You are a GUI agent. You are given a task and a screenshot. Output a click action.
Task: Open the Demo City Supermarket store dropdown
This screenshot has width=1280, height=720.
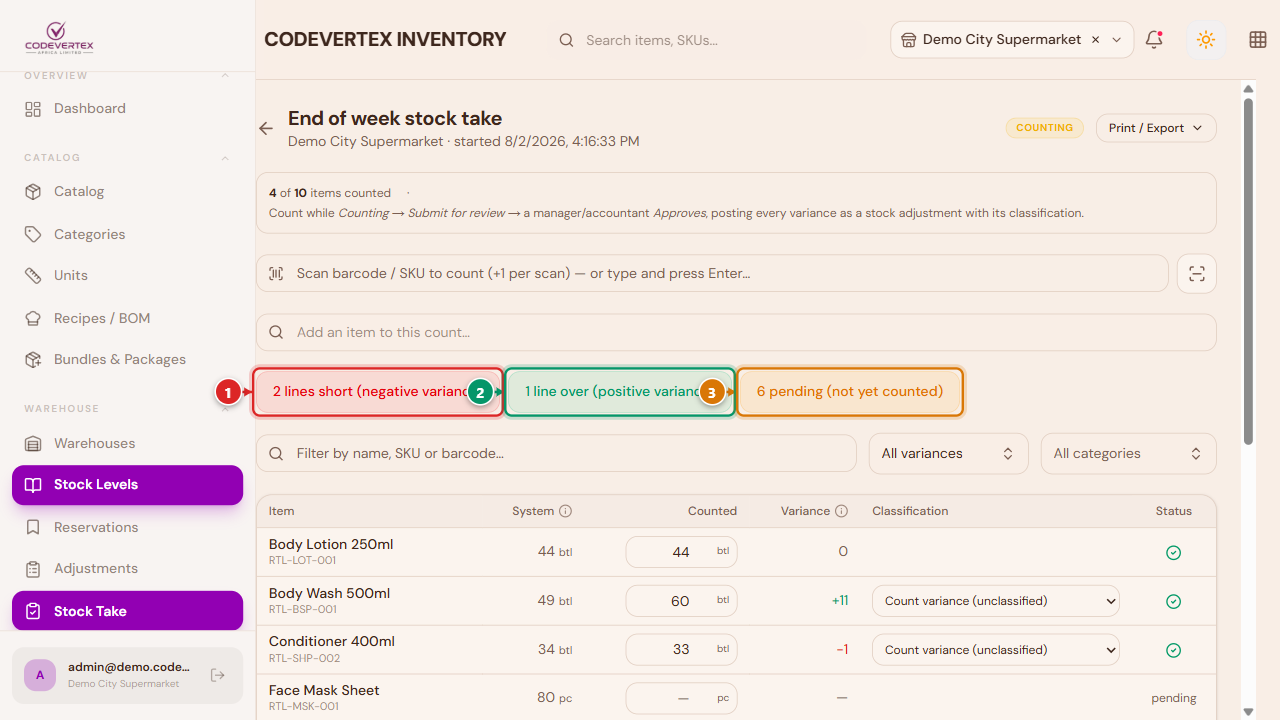tap(1012, 40)
